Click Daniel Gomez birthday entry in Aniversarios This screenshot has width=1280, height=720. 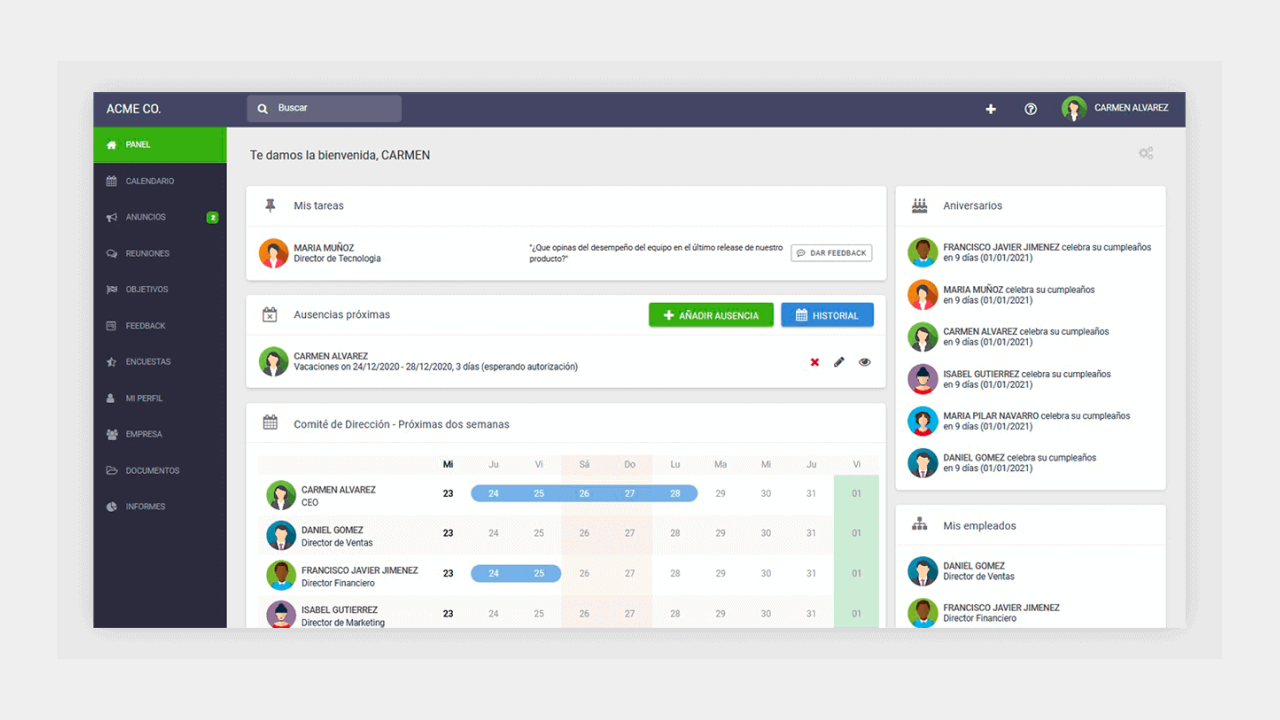[1020, 463]
